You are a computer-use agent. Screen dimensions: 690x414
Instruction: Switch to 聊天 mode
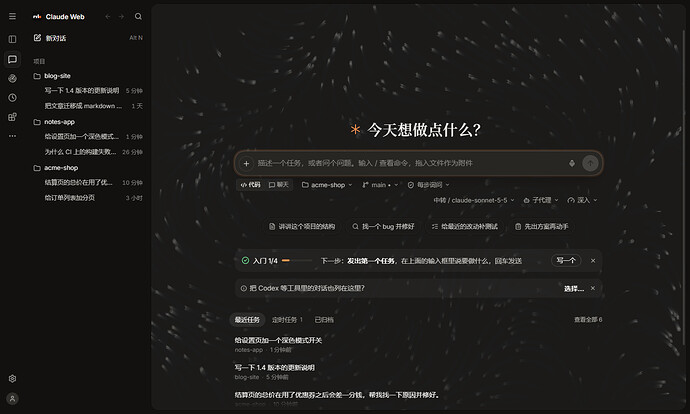279,185
